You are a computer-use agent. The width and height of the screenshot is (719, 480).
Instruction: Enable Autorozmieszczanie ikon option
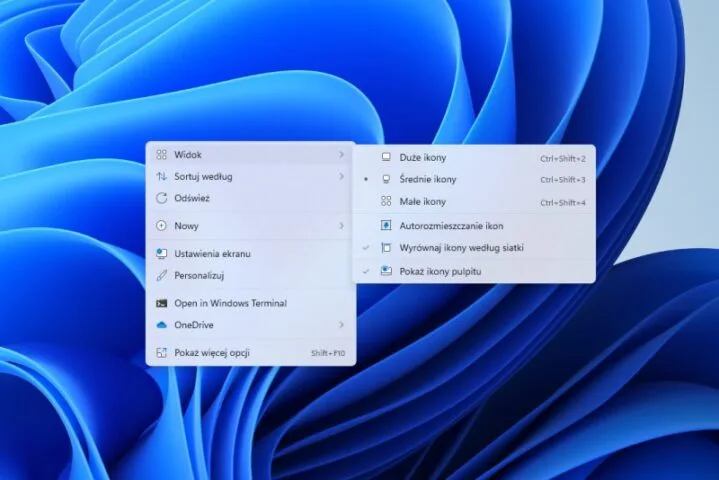(474, 226)
